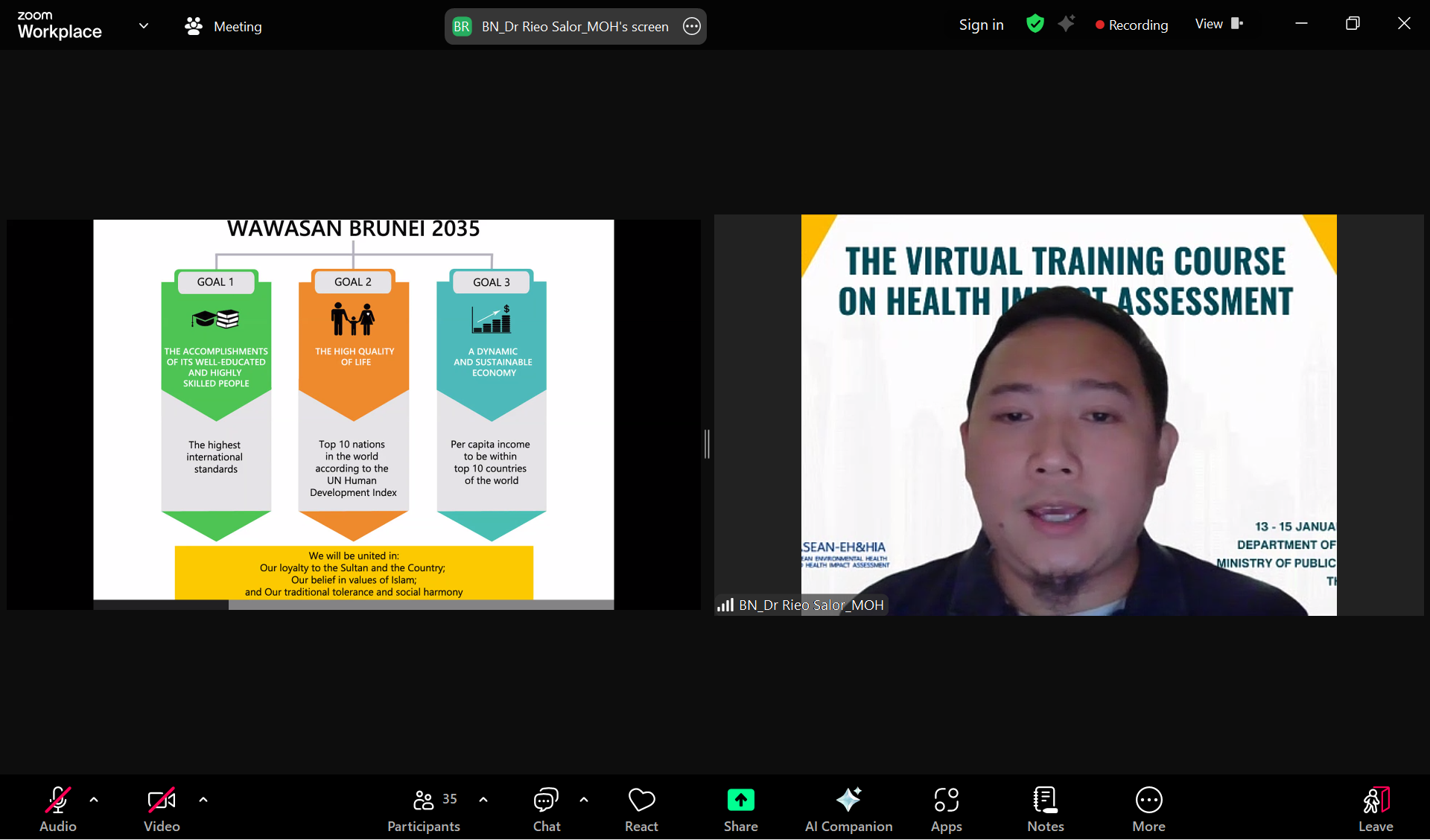Click the divider handle between panes
Image resolution: width=1430 pixels, height=840 pixels.
(707, 444)
